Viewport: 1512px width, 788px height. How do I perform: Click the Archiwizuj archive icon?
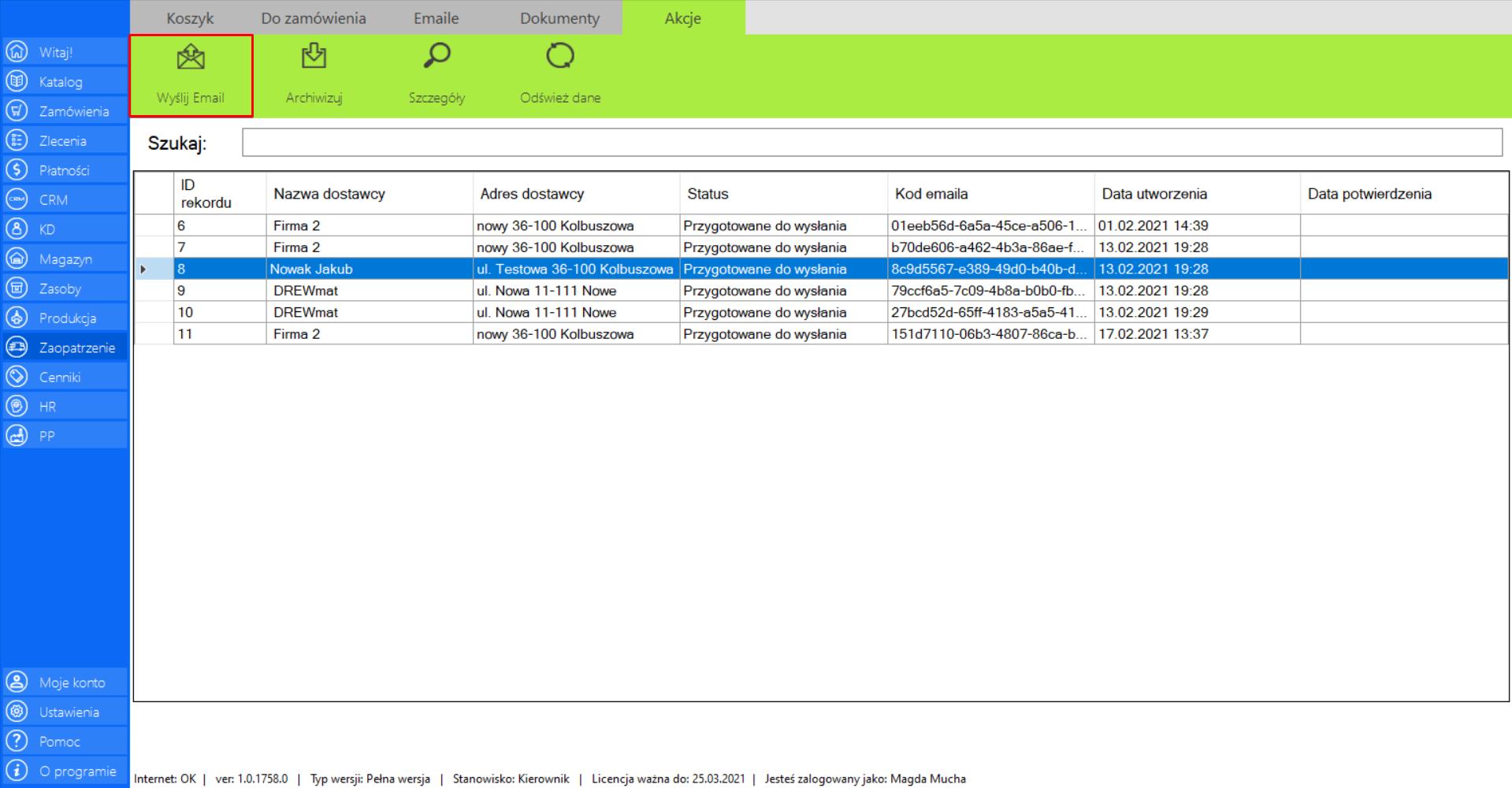[x=314, y=57]
